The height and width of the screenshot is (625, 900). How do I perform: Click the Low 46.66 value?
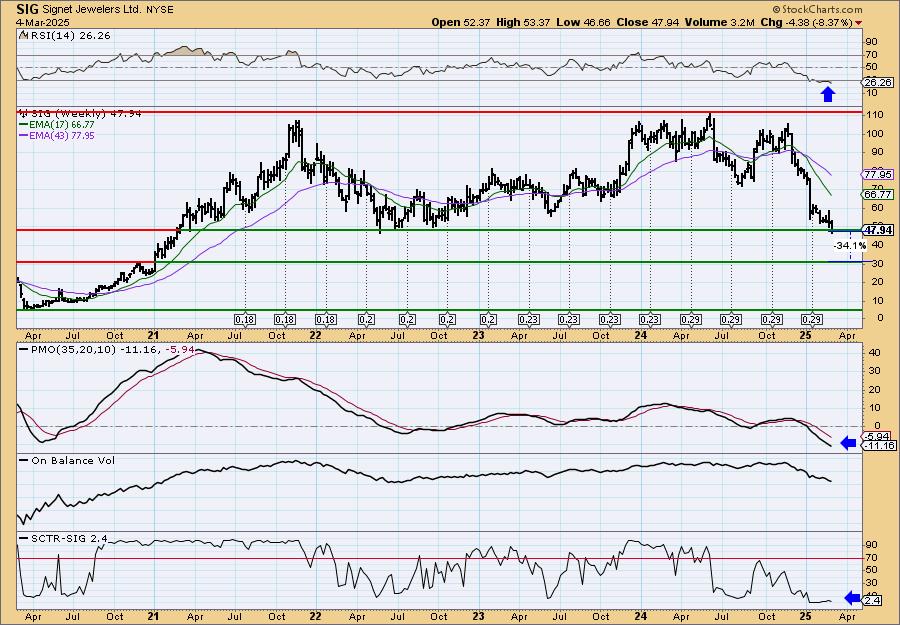(x=585, y=22)
